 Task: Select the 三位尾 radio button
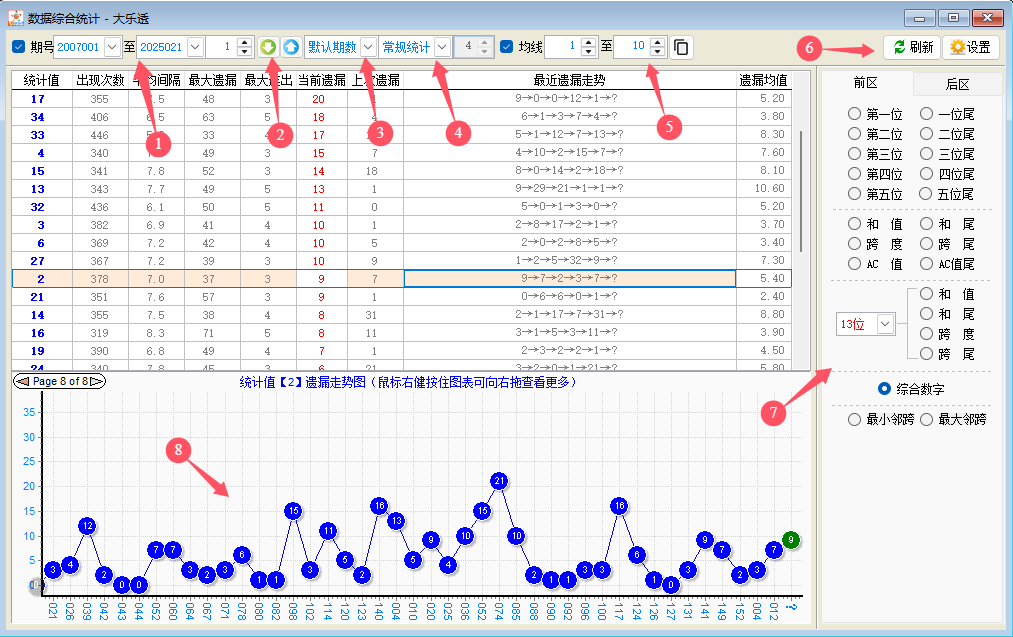coord(926,154)
